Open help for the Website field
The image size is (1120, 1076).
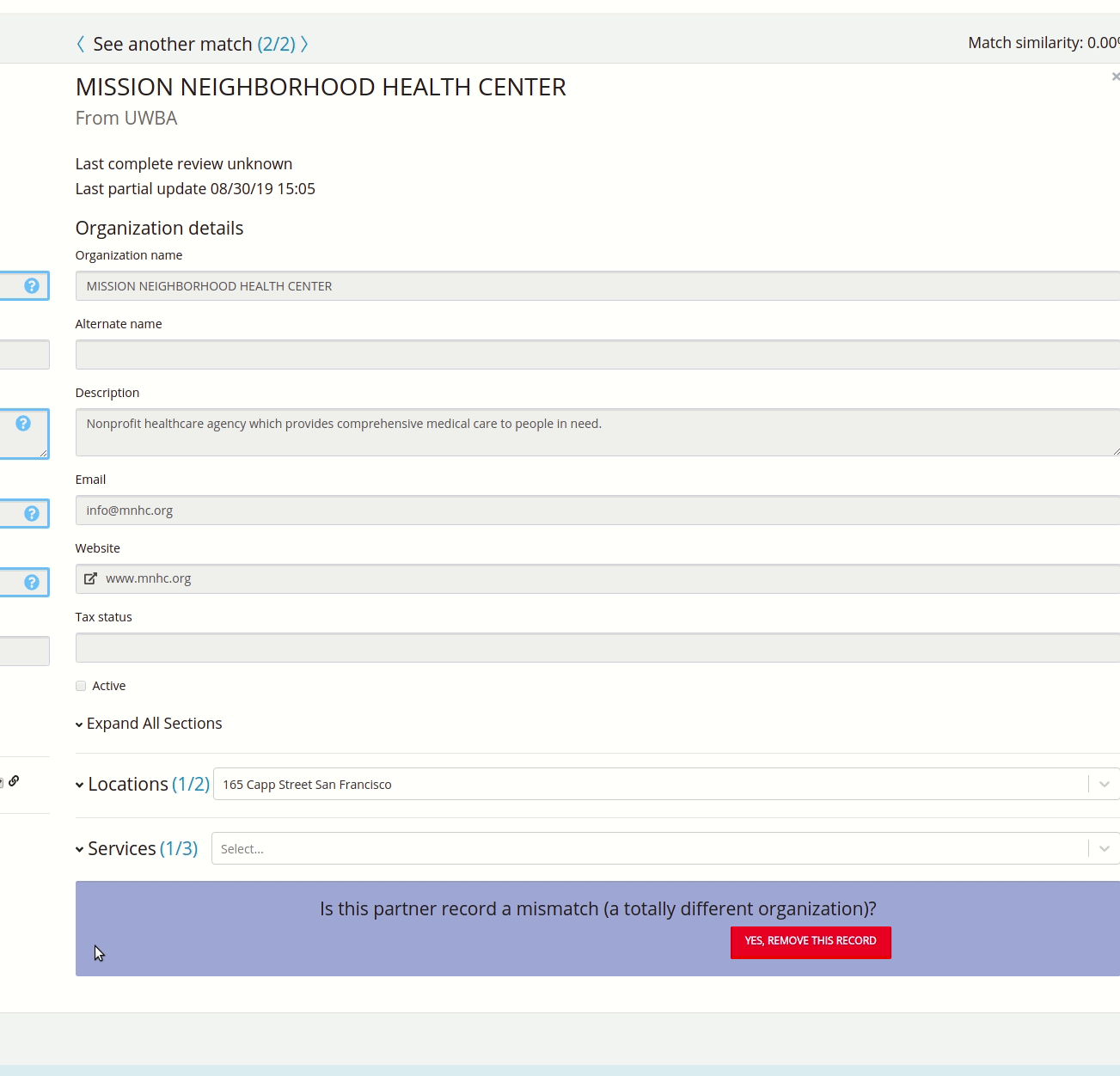click(31, 582)
